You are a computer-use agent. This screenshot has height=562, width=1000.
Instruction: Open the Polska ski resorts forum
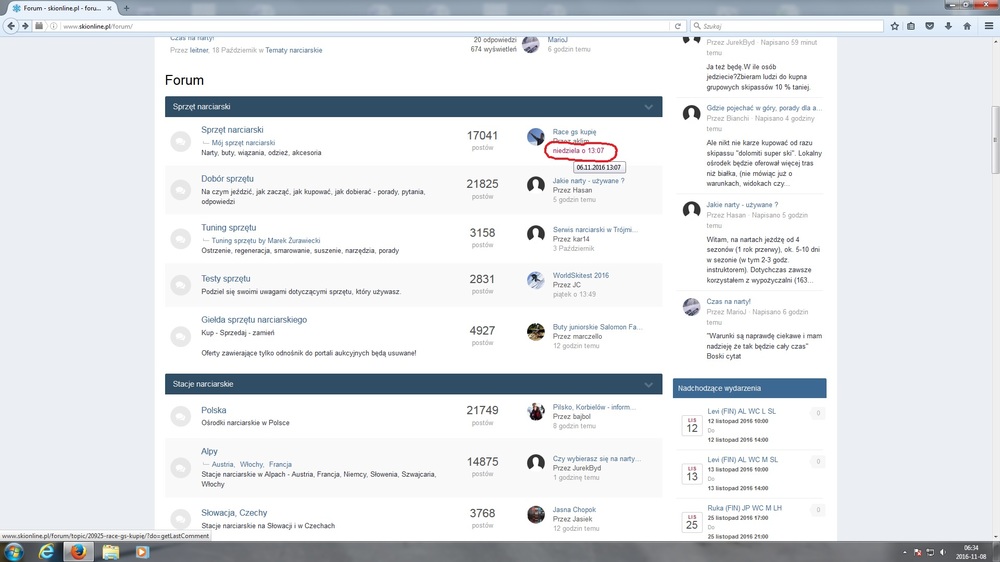coord(214,410)
